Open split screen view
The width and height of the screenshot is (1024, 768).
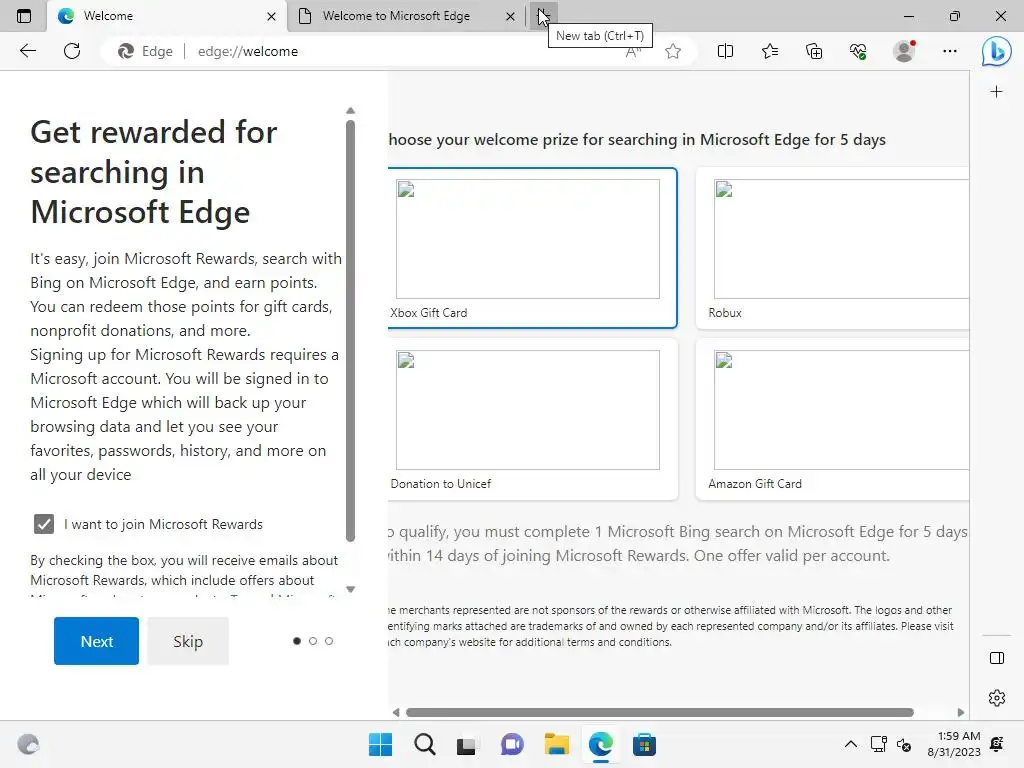[725, 51]
